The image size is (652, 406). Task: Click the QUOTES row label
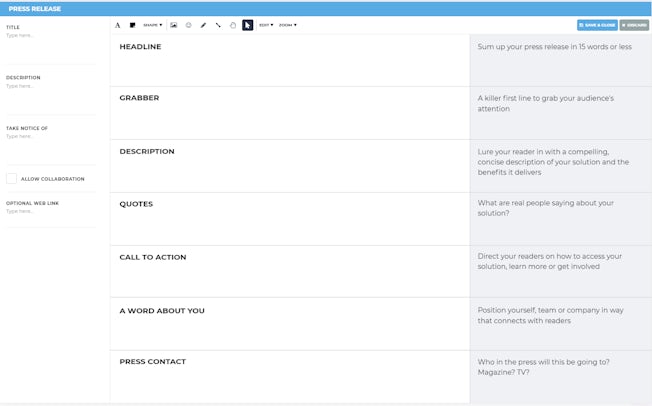coord(136,204)
